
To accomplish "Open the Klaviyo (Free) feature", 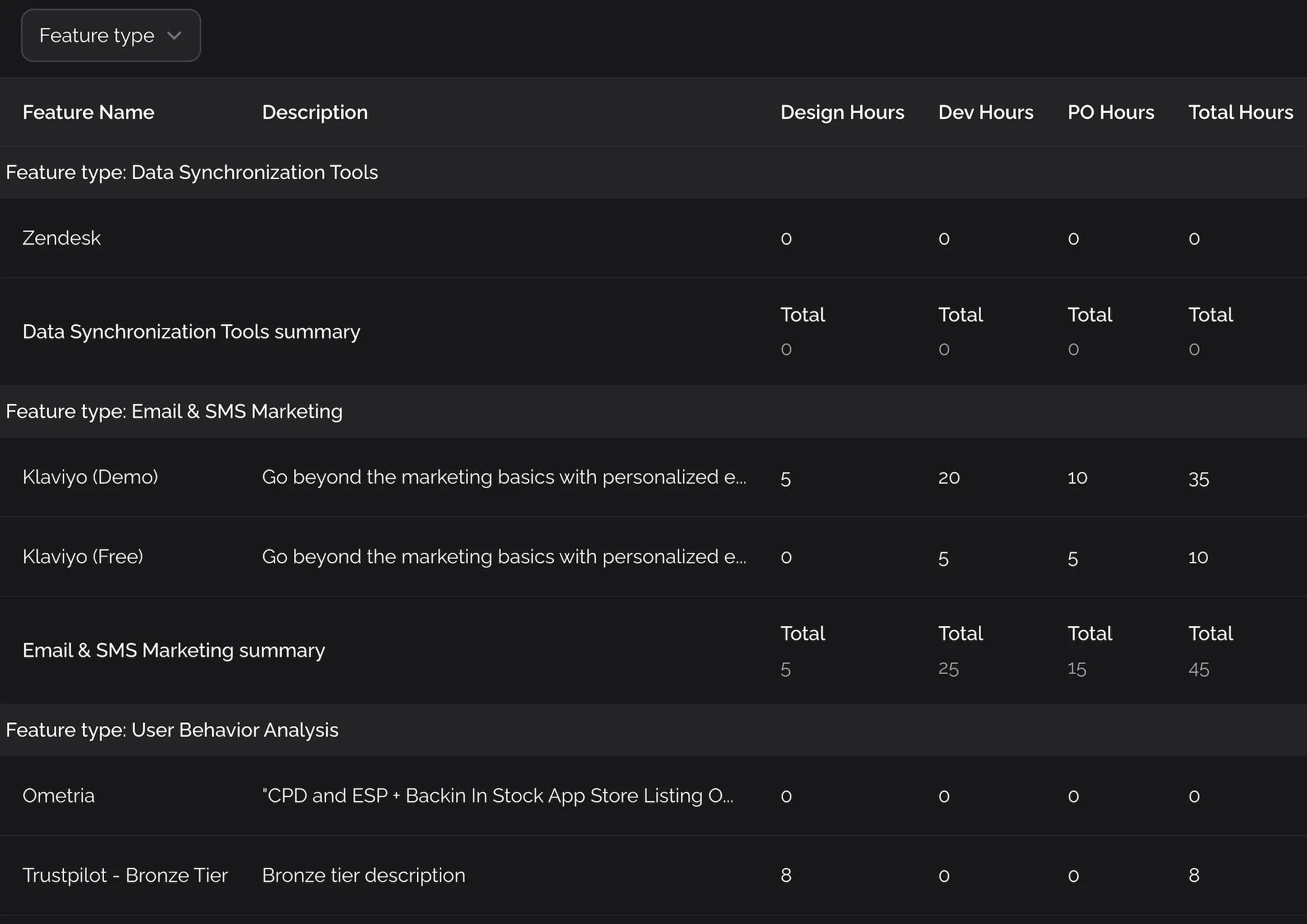I will pyautogui.click(x=83, y=557).
